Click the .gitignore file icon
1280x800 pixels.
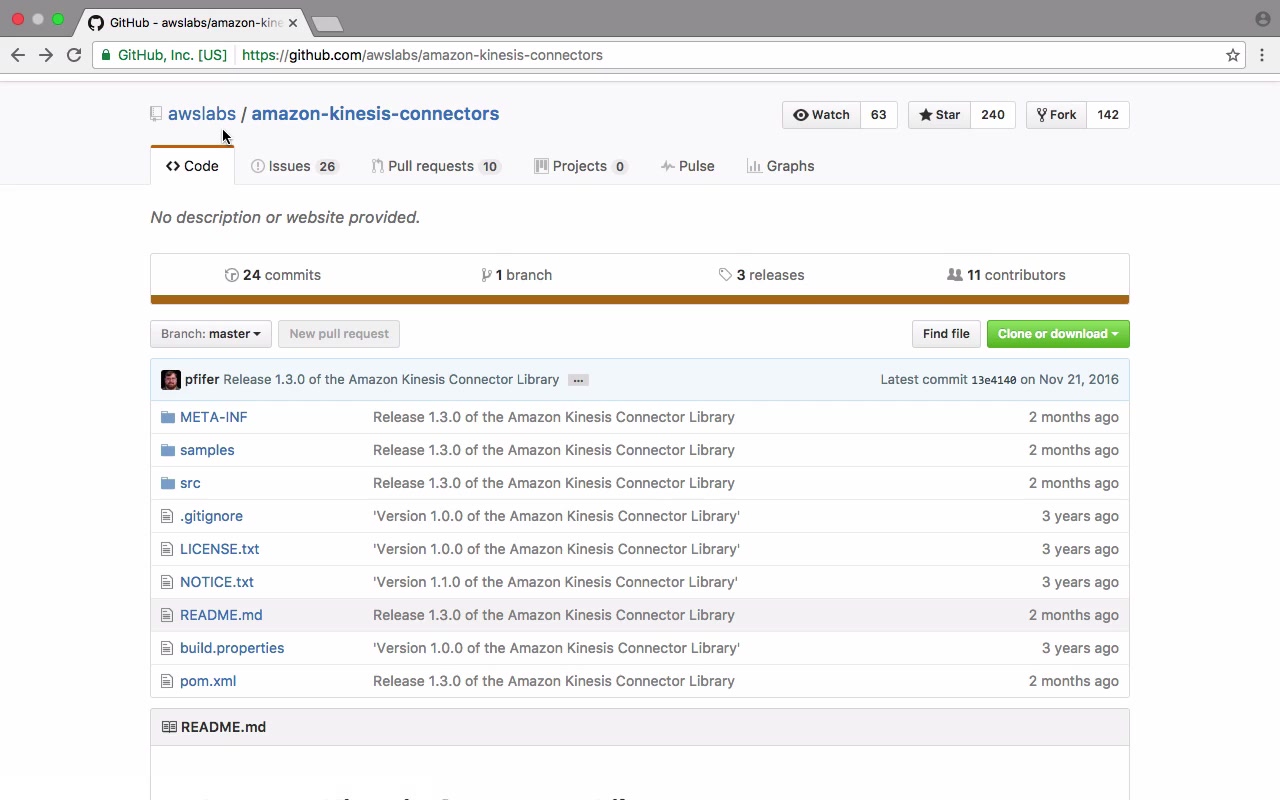pyautogui.click(x=167, y=516)
